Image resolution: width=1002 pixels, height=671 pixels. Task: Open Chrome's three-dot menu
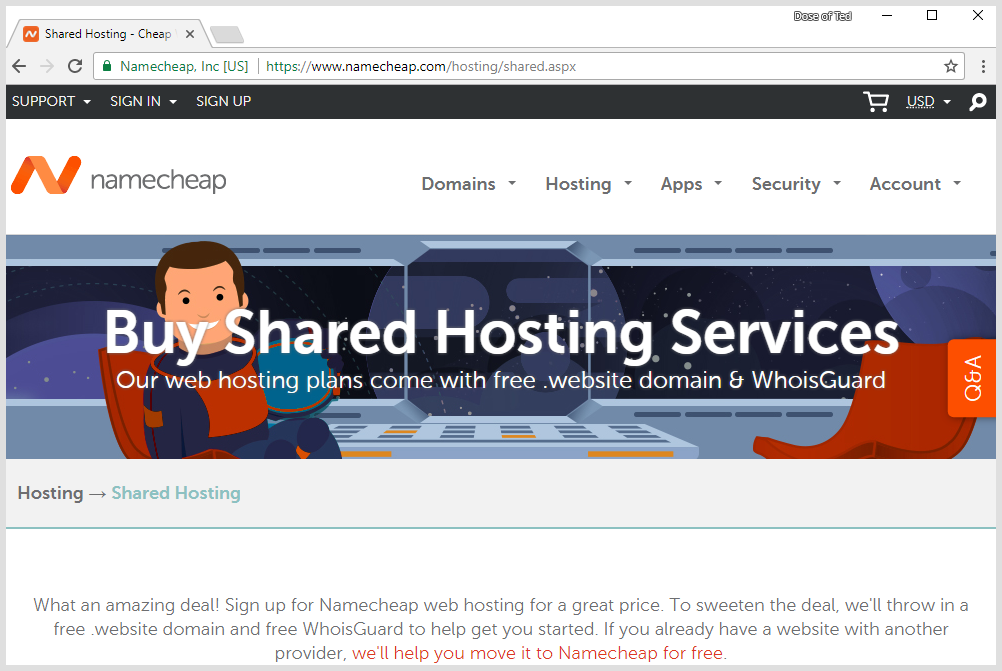click(x=983, y=66)
